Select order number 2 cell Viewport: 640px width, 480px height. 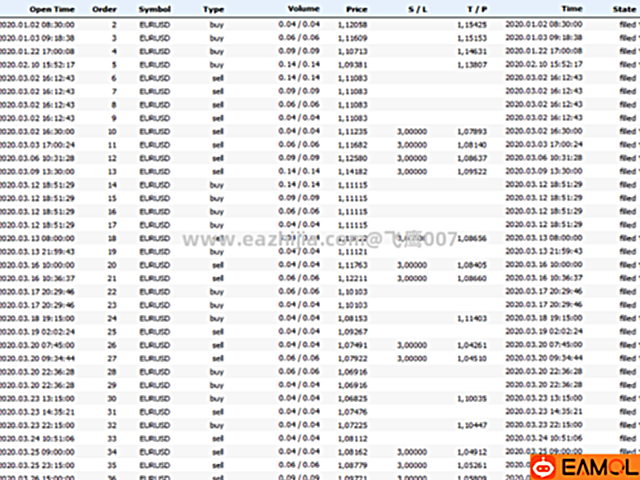[113, 22]
